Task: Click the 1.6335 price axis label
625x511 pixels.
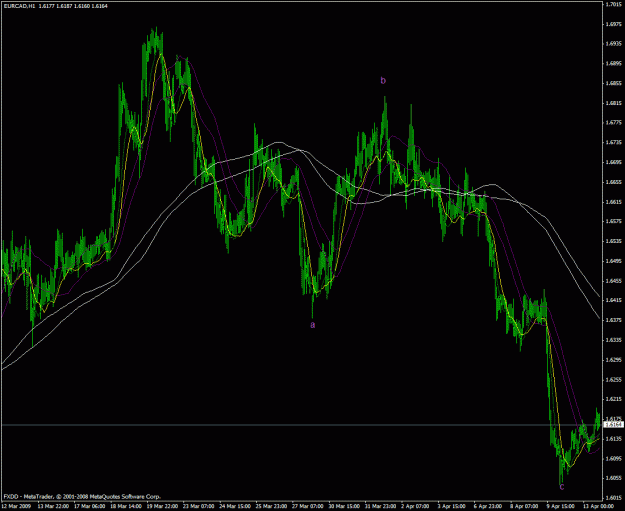Action: tap(613, 340)
